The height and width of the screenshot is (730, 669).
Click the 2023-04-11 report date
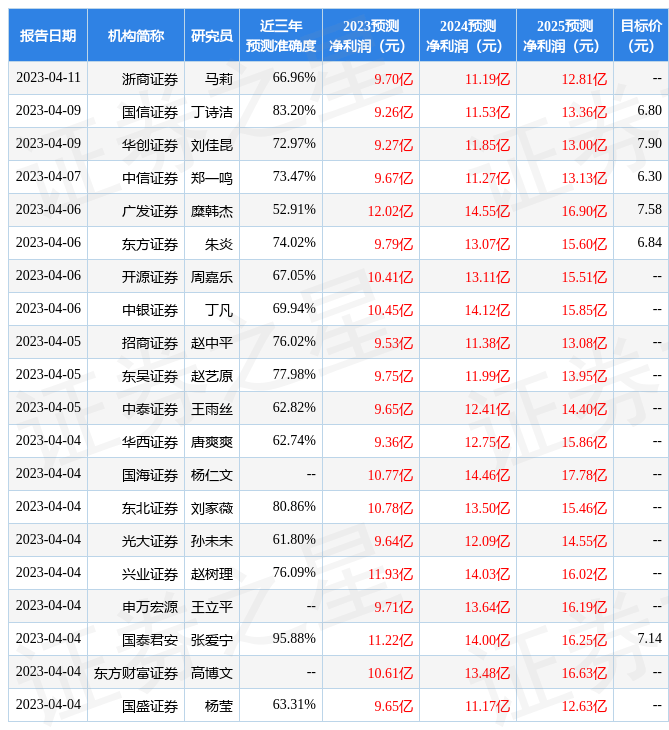coord(48,77)
